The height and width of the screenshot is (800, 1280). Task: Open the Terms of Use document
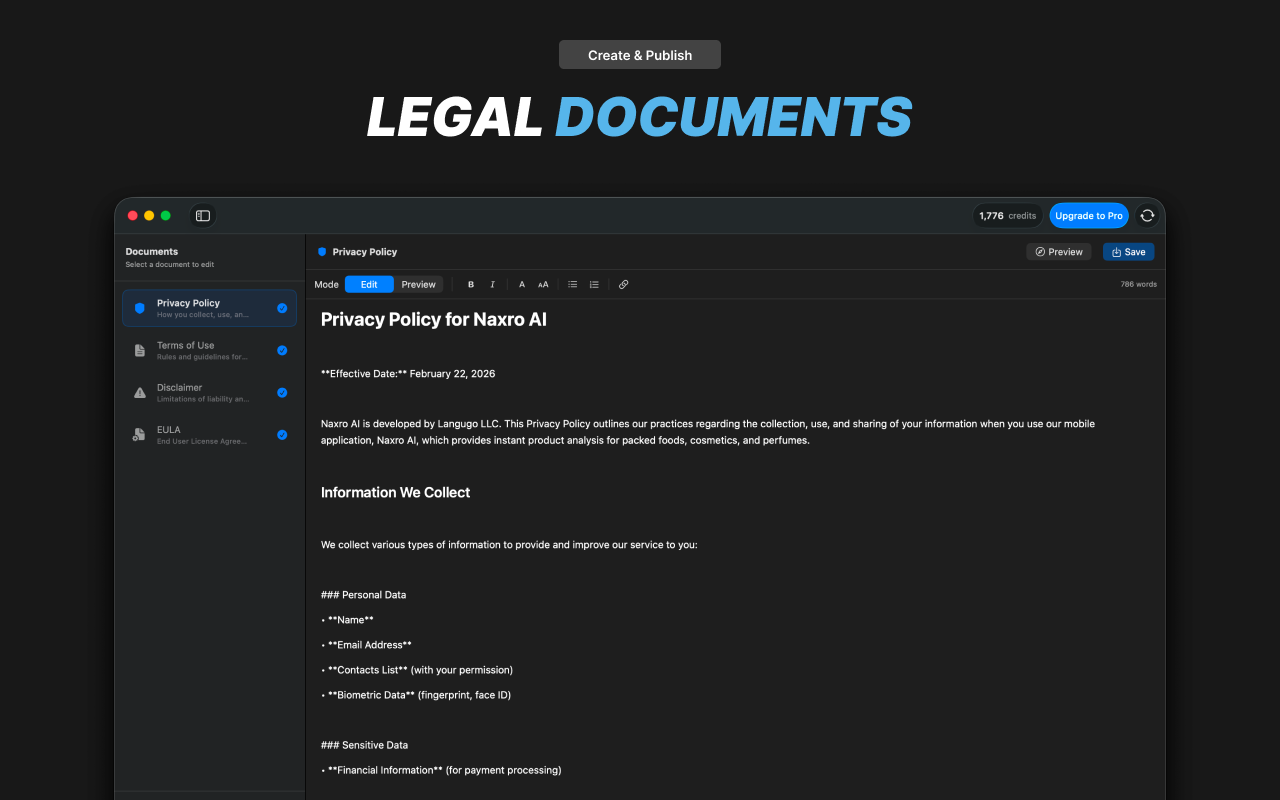pyautogui.click(x=210, y=350)
